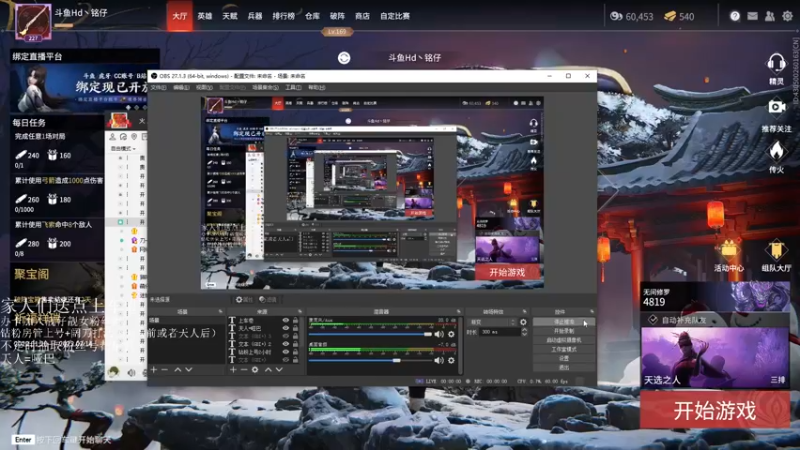Toggle visibility of 天人=哑巴 source
This screenshot has height=450, width=800.
pyautogui.click(x=286, y=328)
